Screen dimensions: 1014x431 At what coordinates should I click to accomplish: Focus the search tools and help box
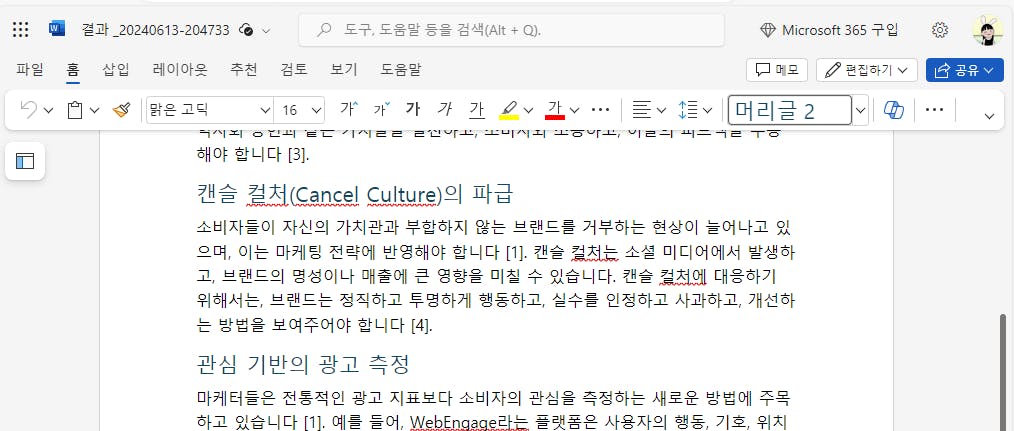pos(511,30)
